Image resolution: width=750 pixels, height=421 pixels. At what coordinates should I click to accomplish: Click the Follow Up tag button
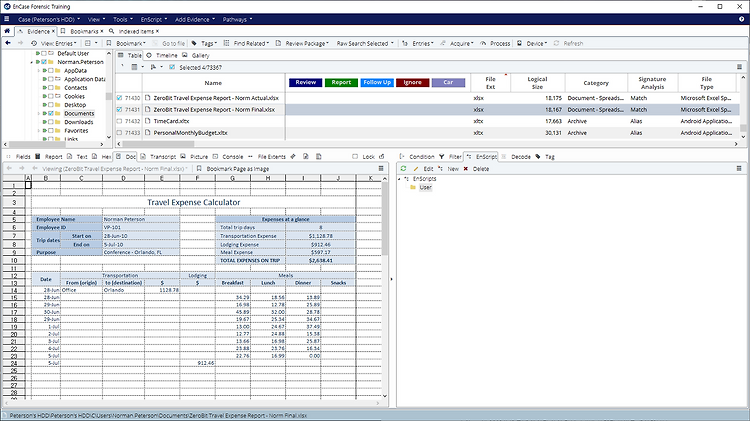click(x=377, y=82)
